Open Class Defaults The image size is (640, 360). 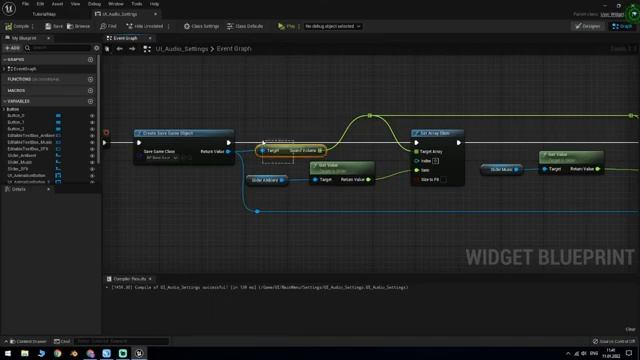click(x=245, y=26)
